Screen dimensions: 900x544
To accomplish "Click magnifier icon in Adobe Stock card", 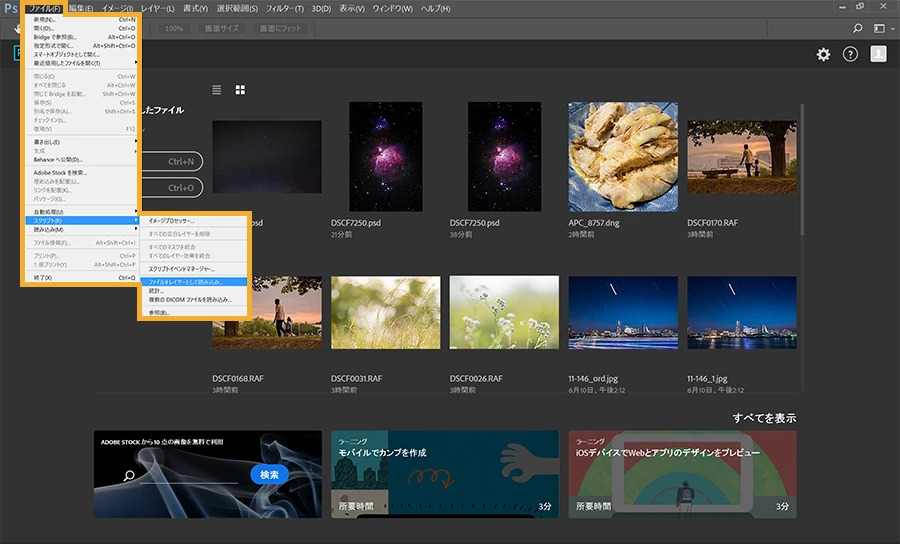I will pyautogui.click(x=130, y=475).
